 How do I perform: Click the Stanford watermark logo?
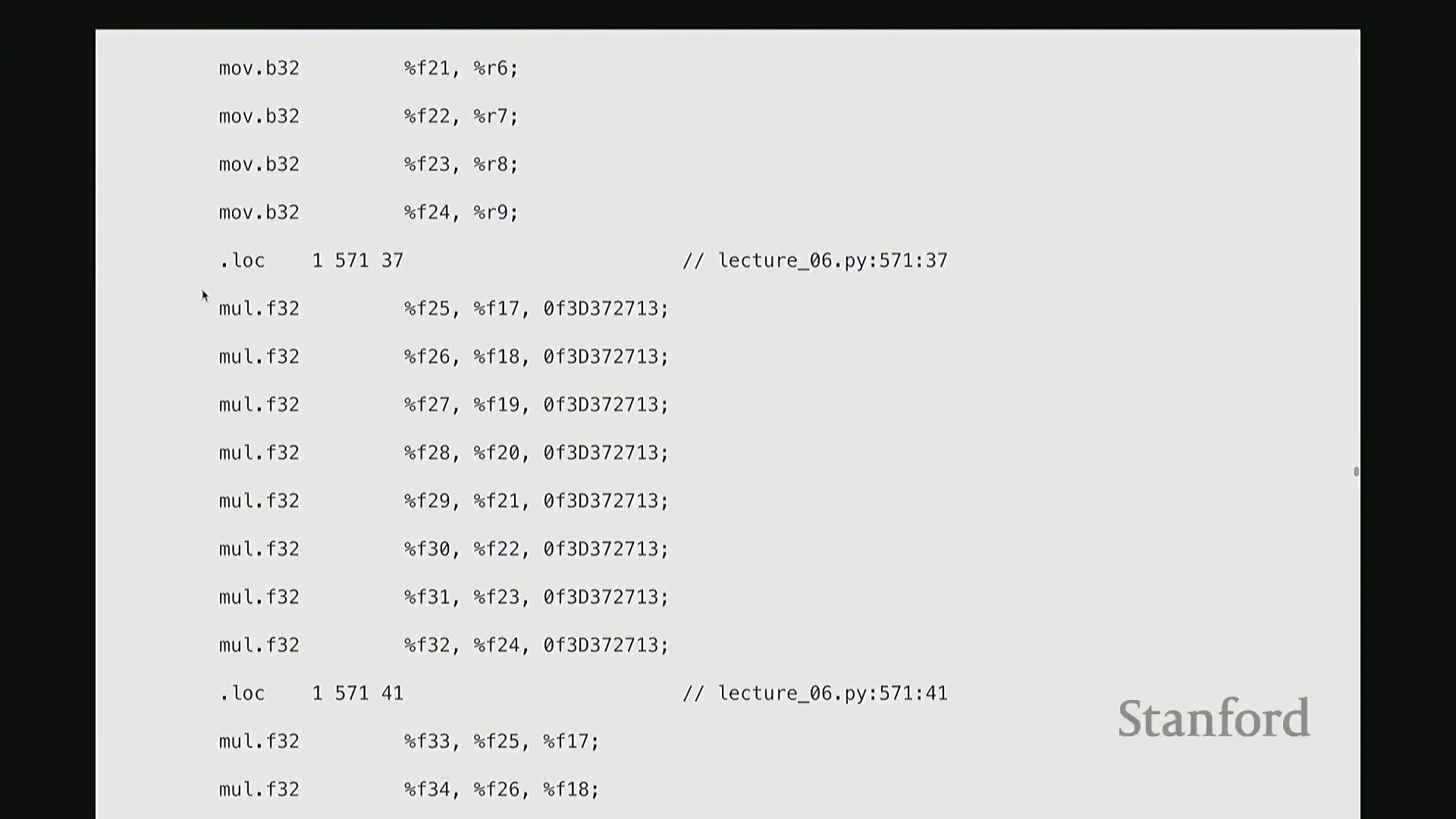(1213, 718)
